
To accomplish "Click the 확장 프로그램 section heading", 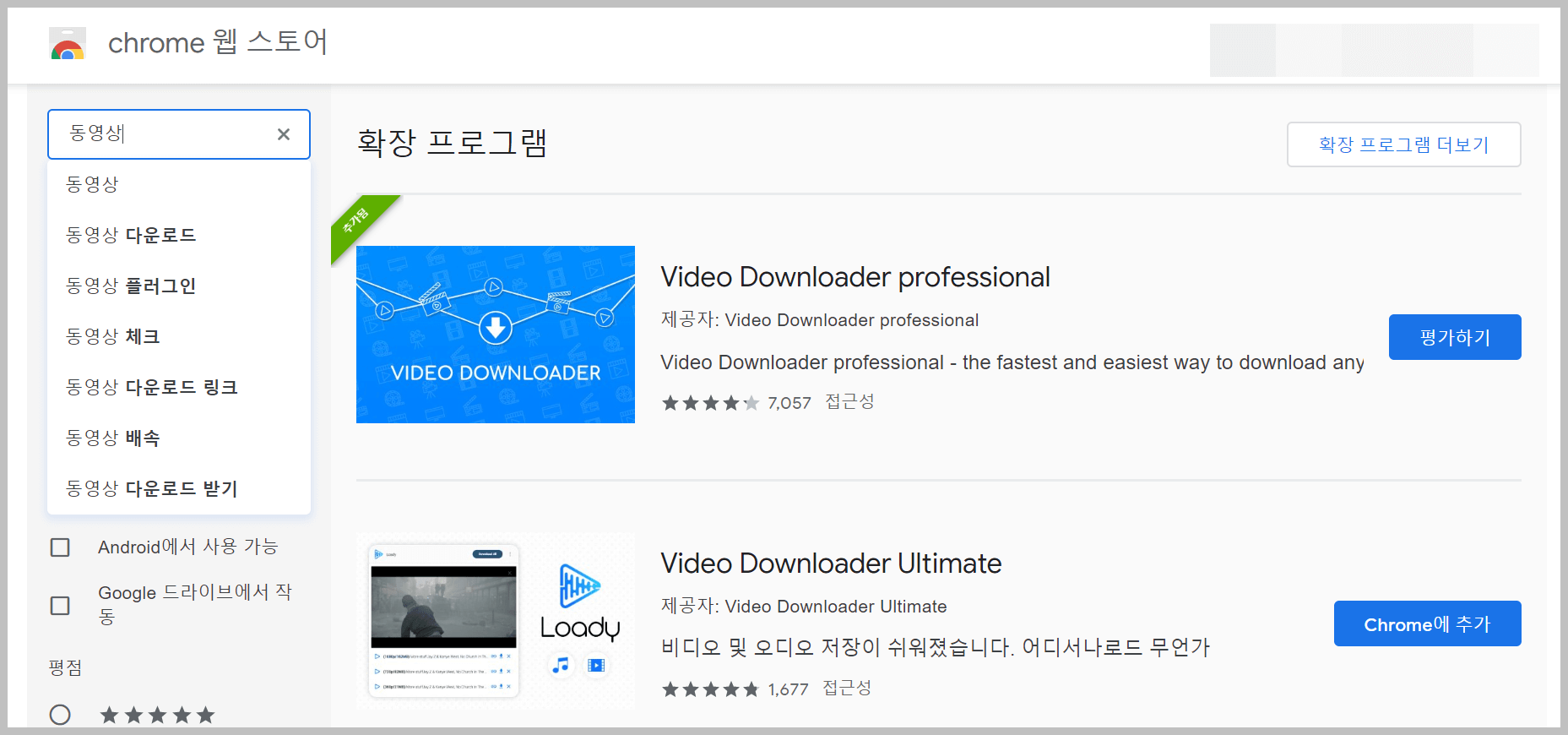I will point(453,143).
